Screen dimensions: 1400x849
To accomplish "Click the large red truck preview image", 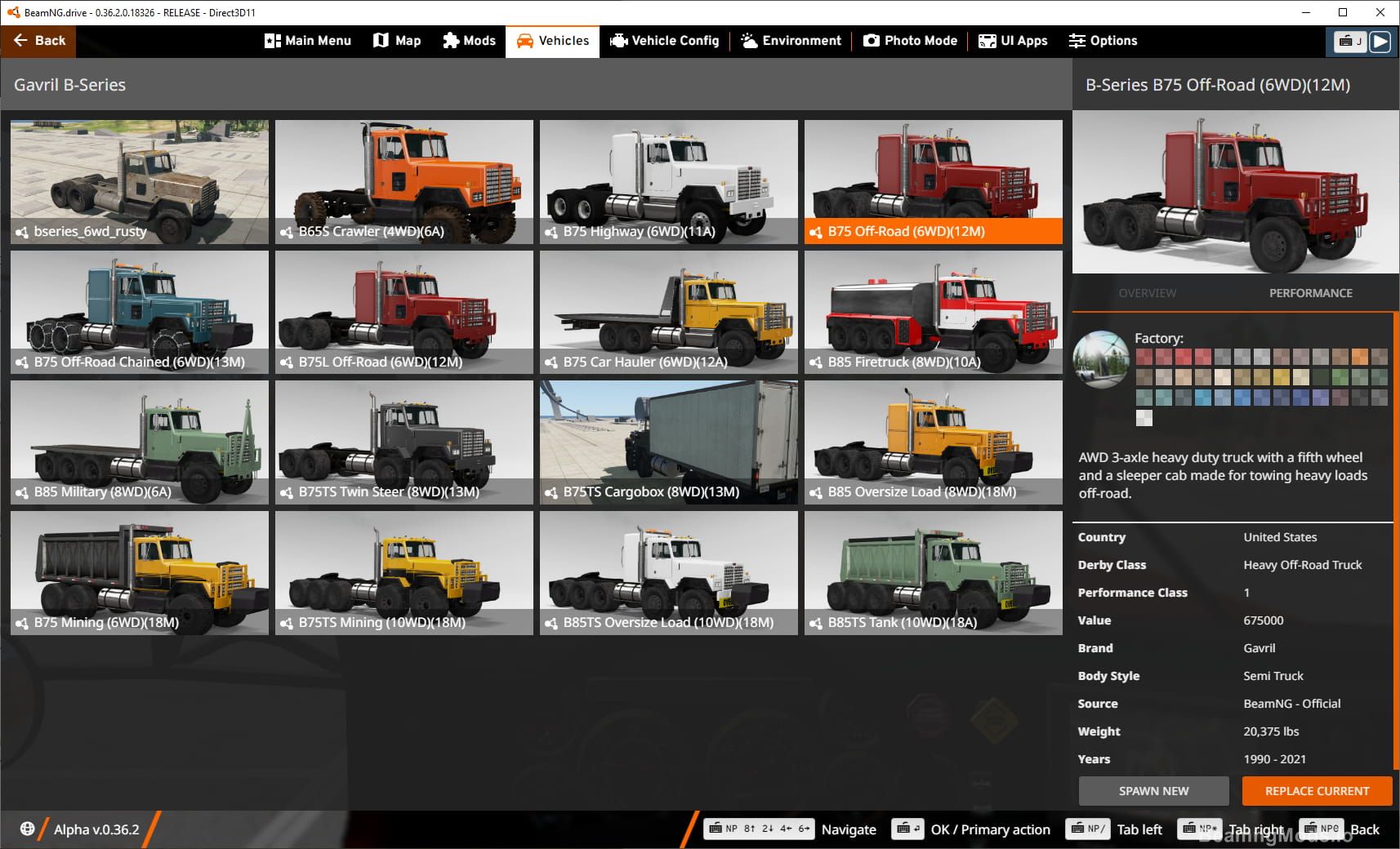I will click(x=1236, y=192).
